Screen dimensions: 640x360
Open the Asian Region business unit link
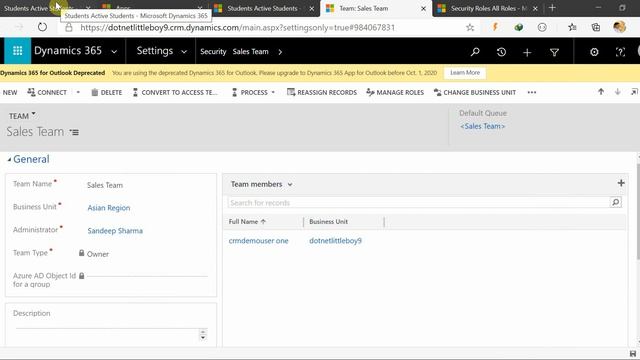click(109, 208)
